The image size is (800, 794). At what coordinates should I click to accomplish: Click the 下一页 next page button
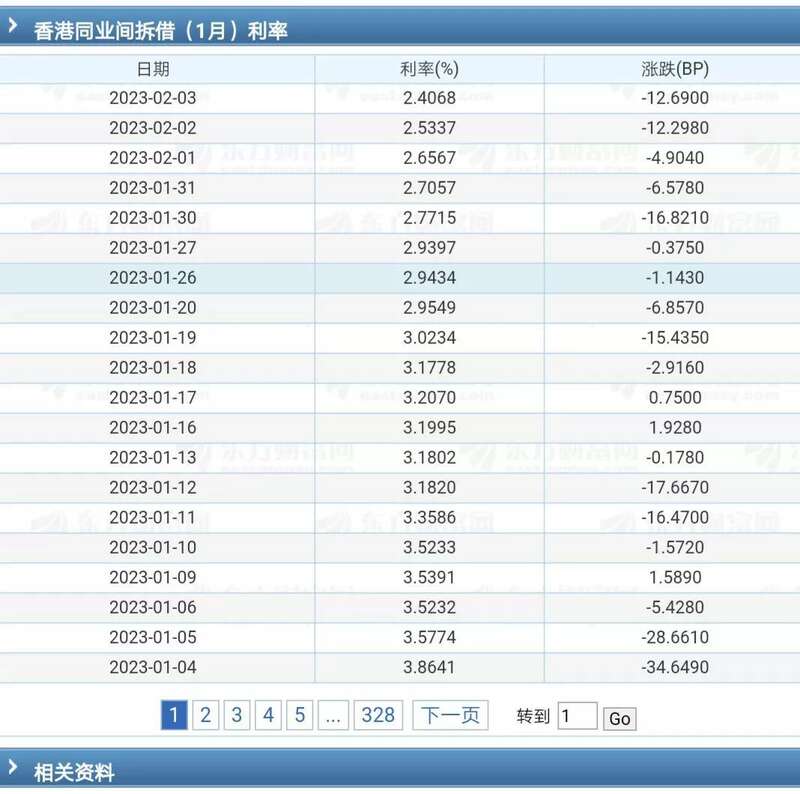[x=450, y=714]
